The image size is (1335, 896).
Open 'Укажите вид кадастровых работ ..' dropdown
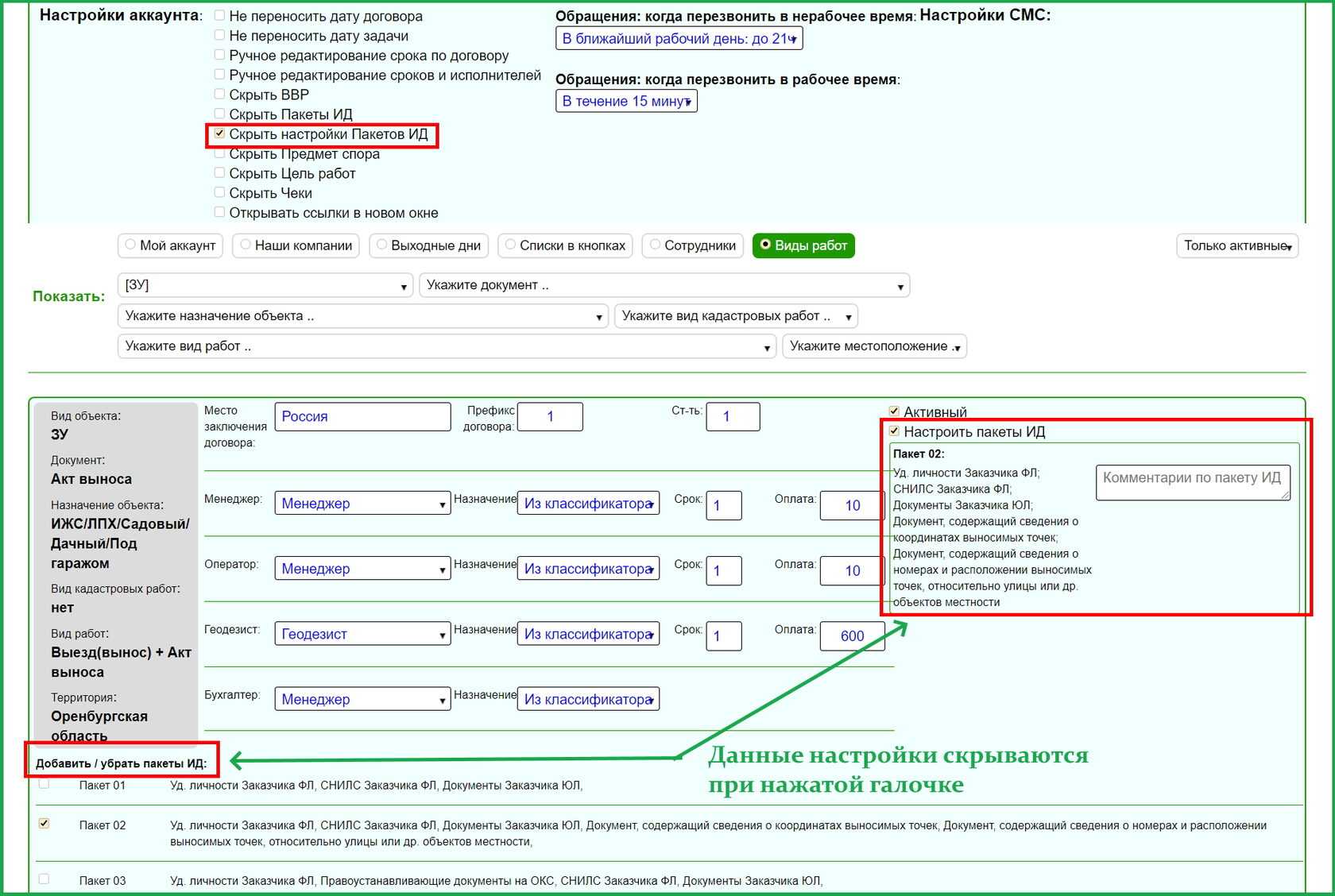click(736, 316)
